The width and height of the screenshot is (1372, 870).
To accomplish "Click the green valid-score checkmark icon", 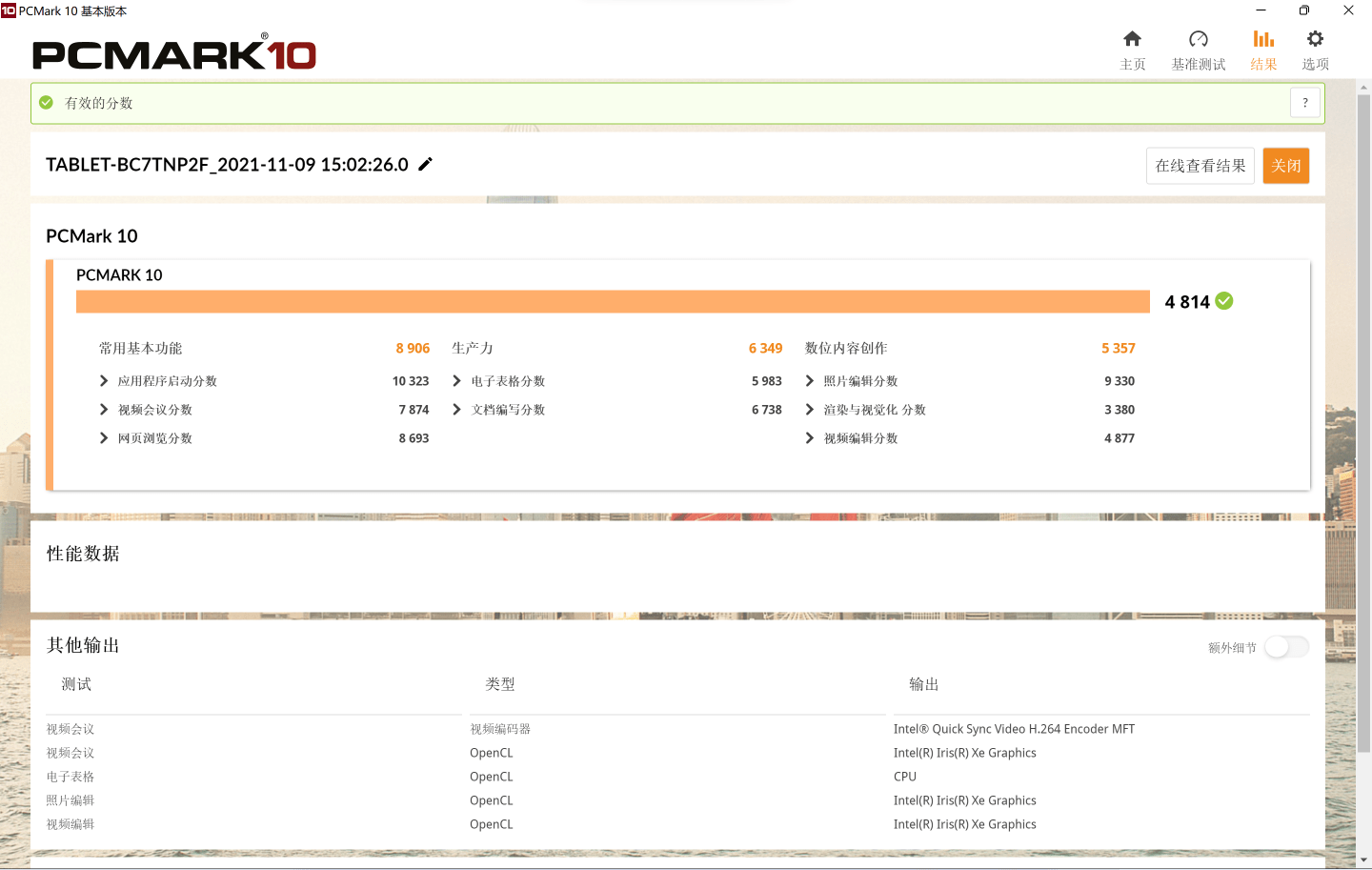I will (46, 102).
